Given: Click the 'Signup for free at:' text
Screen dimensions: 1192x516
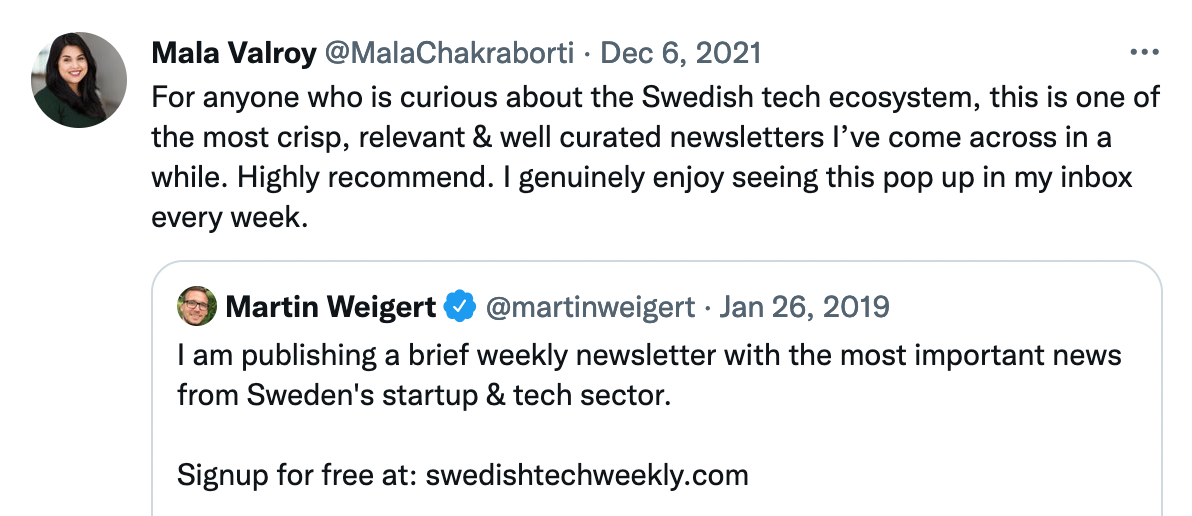Looking at the screenshot, I should [x=298, y=476].
